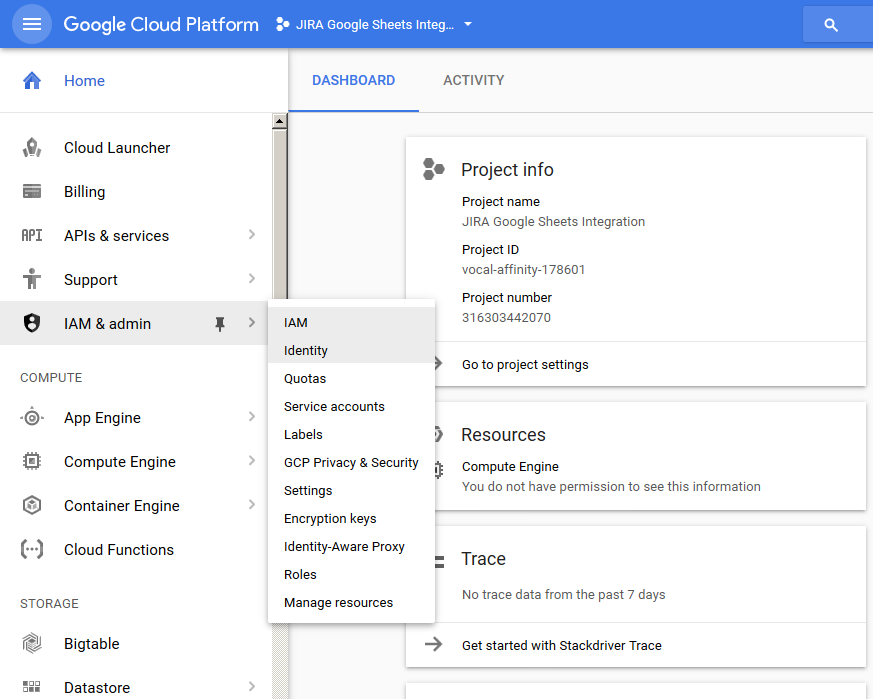Expand the Datastore submenu arrow
Viewport: 873px width, 699px height.
[251, 687]
